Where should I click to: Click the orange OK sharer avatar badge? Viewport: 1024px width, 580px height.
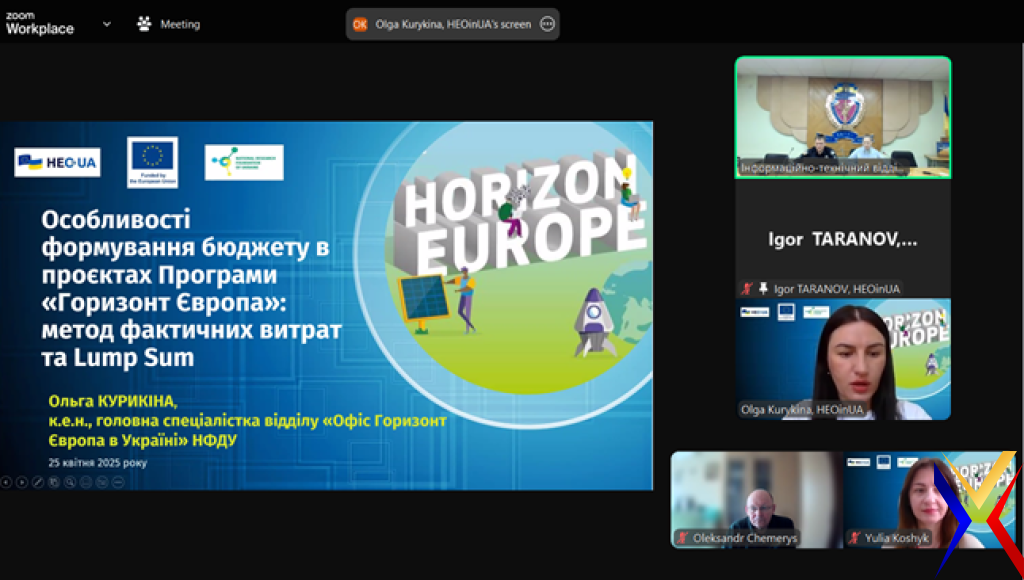(x=360, y=24)
